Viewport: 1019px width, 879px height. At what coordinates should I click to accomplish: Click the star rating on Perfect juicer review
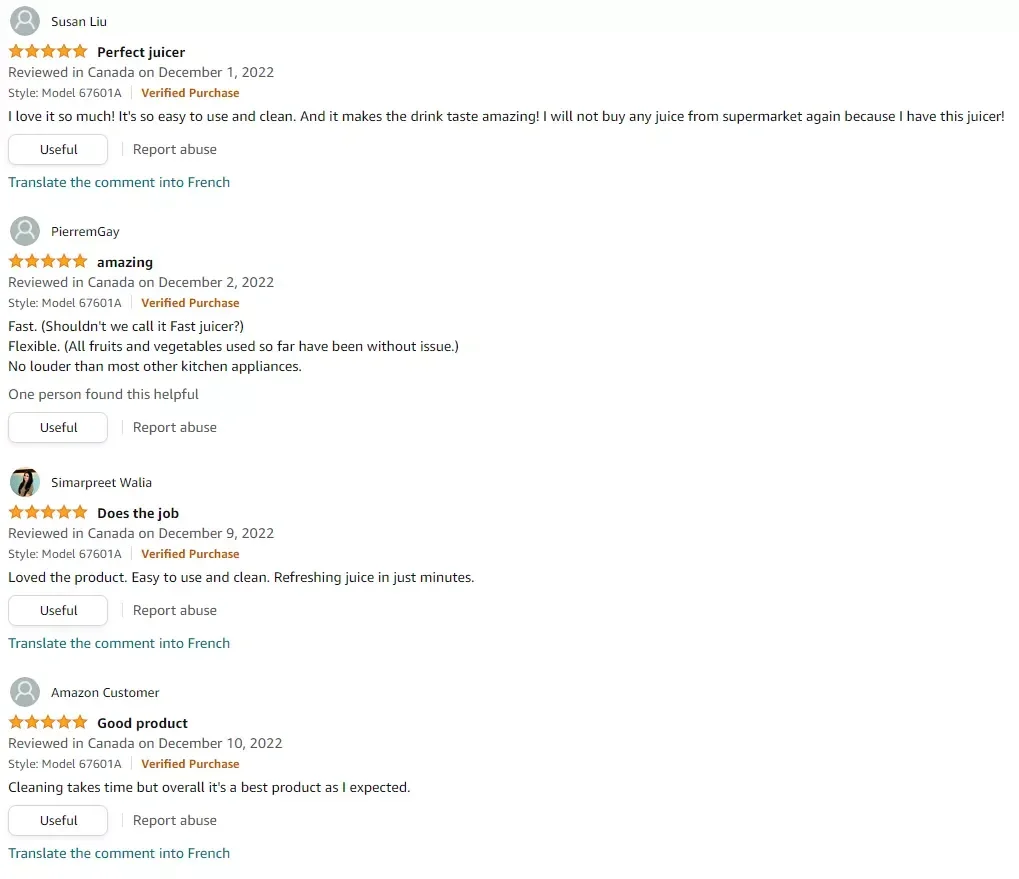(x=48, y=51)
